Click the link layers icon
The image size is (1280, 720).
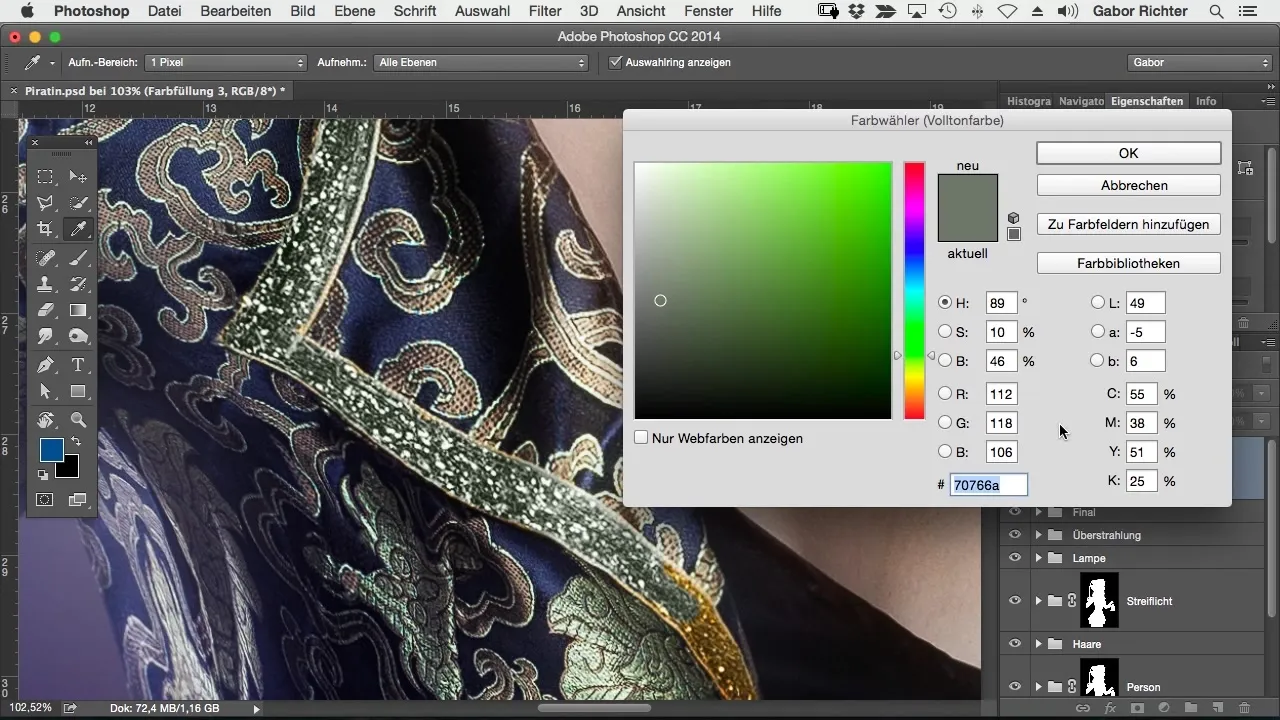(x=1083, y=707)
